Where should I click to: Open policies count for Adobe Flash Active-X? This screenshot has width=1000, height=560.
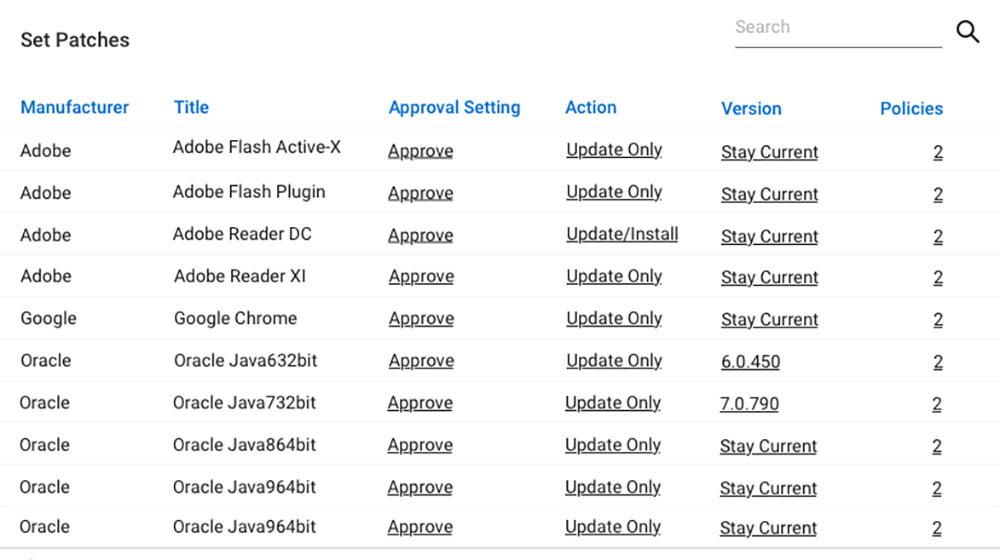(937, 153)
